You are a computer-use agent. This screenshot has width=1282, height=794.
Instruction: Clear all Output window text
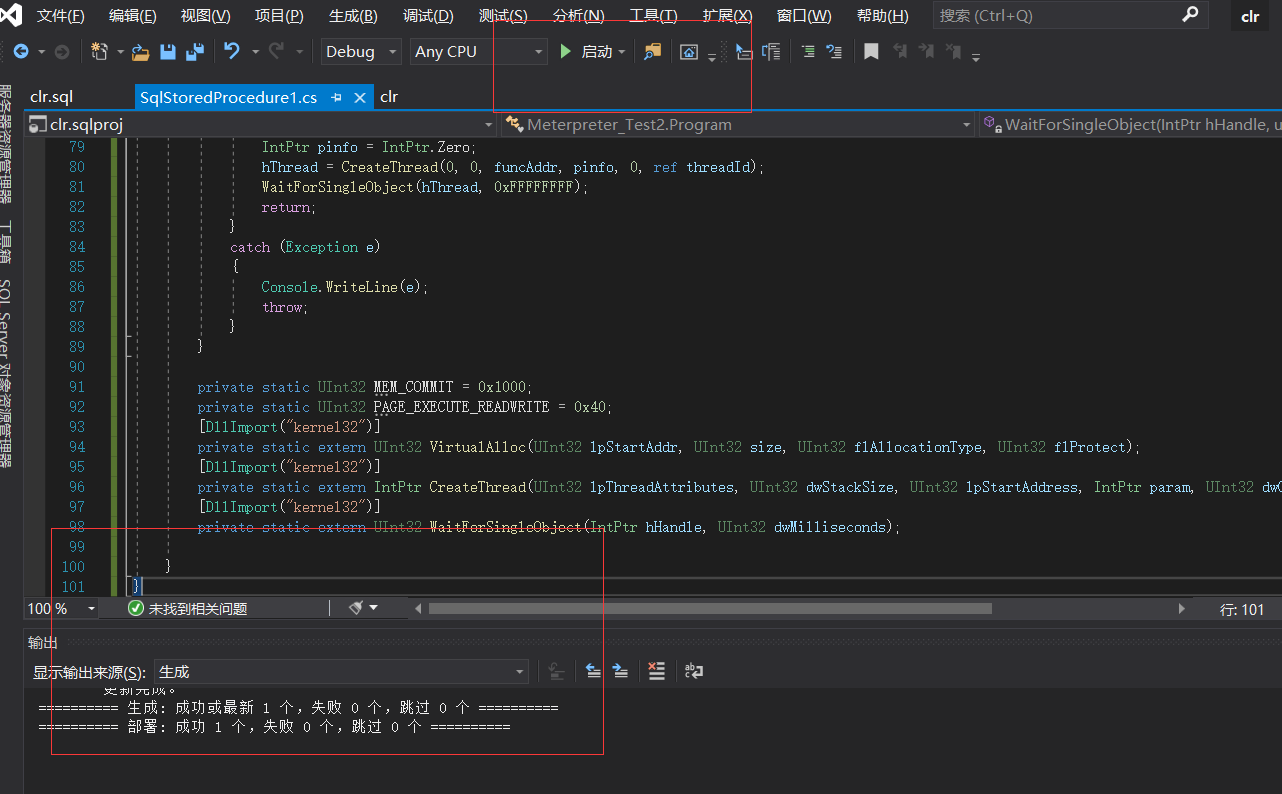(x=656, y=671)
